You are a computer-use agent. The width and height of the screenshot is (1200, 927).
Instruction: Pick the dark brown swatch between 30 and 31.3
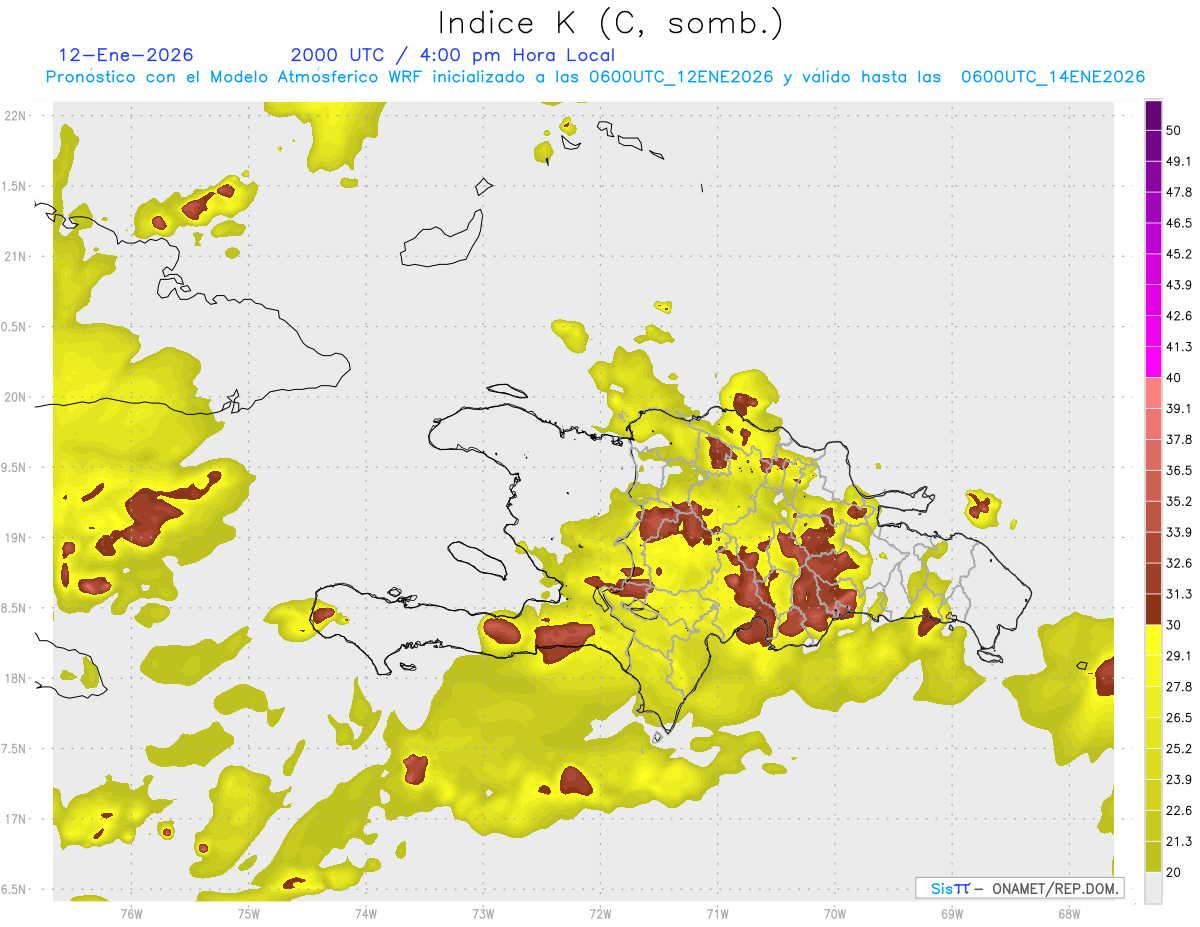tap(1153, 609)
